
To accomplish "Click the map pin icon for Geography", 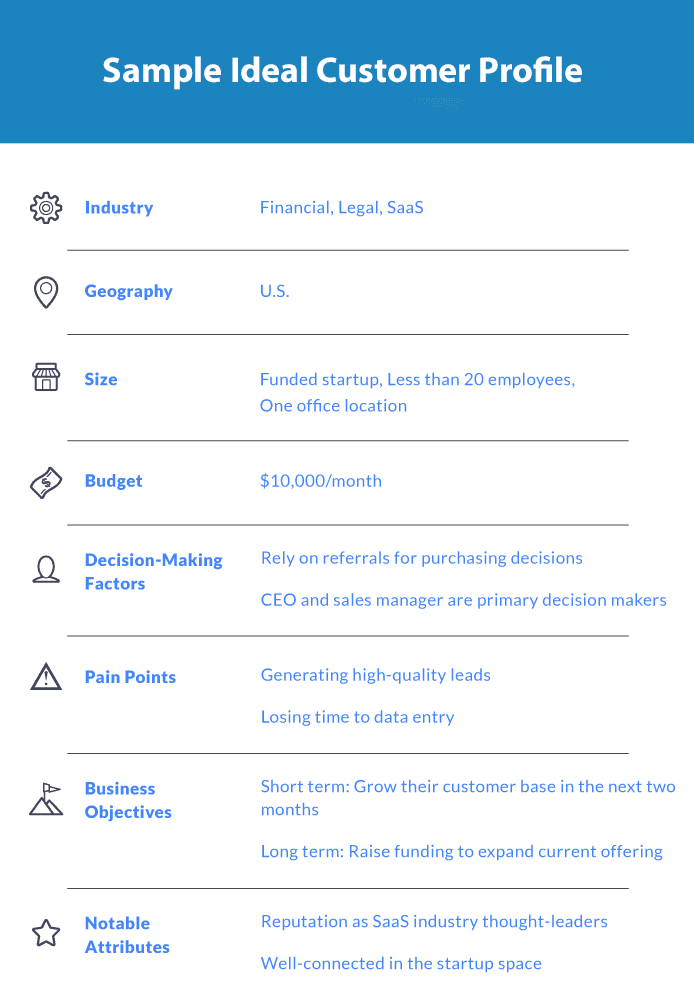I will click(46, 292).
